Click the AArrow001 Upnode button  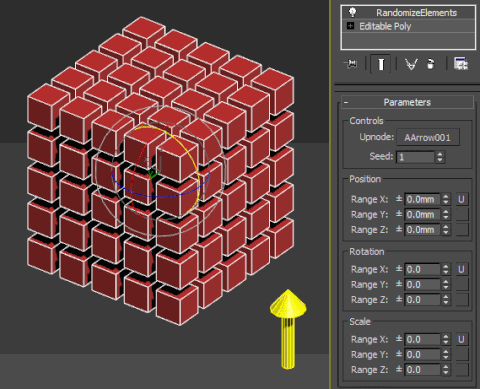pyautogui.click(x=428, y=137)
